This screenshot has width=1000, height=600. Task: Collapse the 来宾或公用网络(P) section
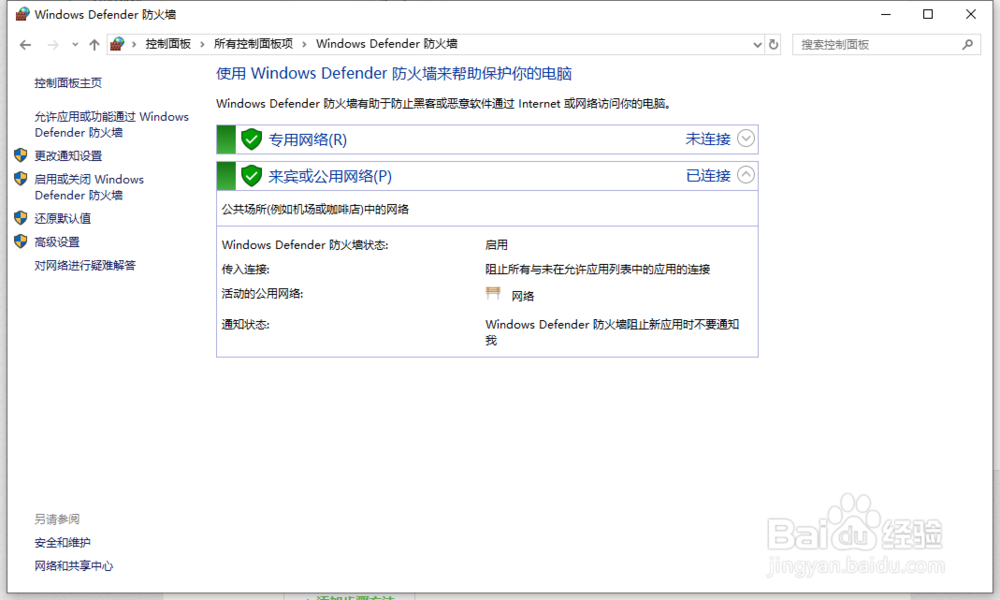click(x=744, y=174)
